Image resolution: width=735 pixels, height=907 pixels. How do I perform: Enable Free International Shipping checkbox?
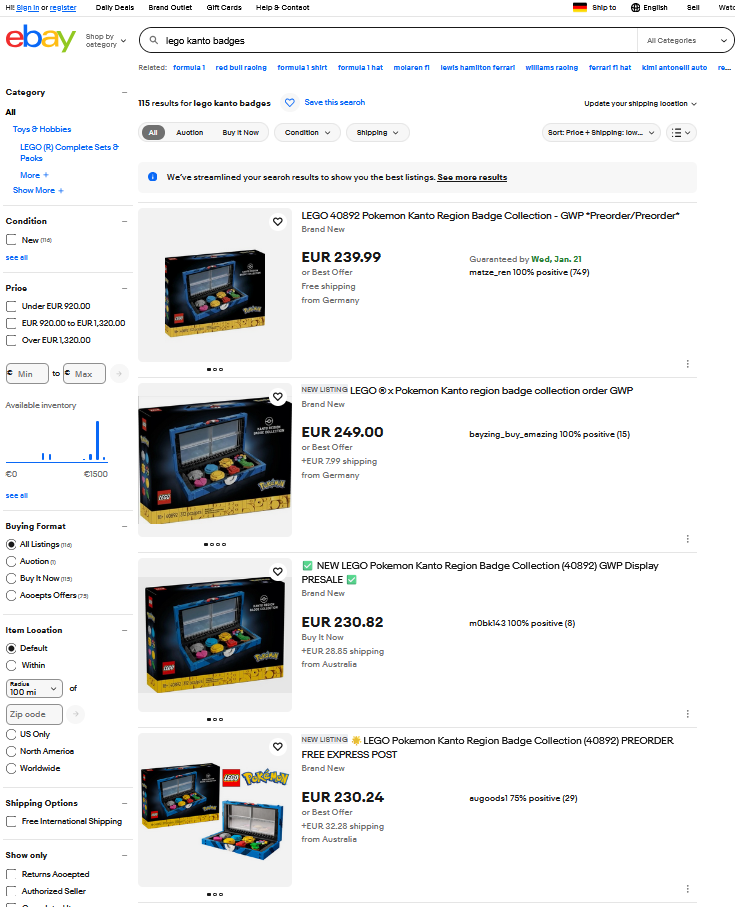tap(11, 821)
